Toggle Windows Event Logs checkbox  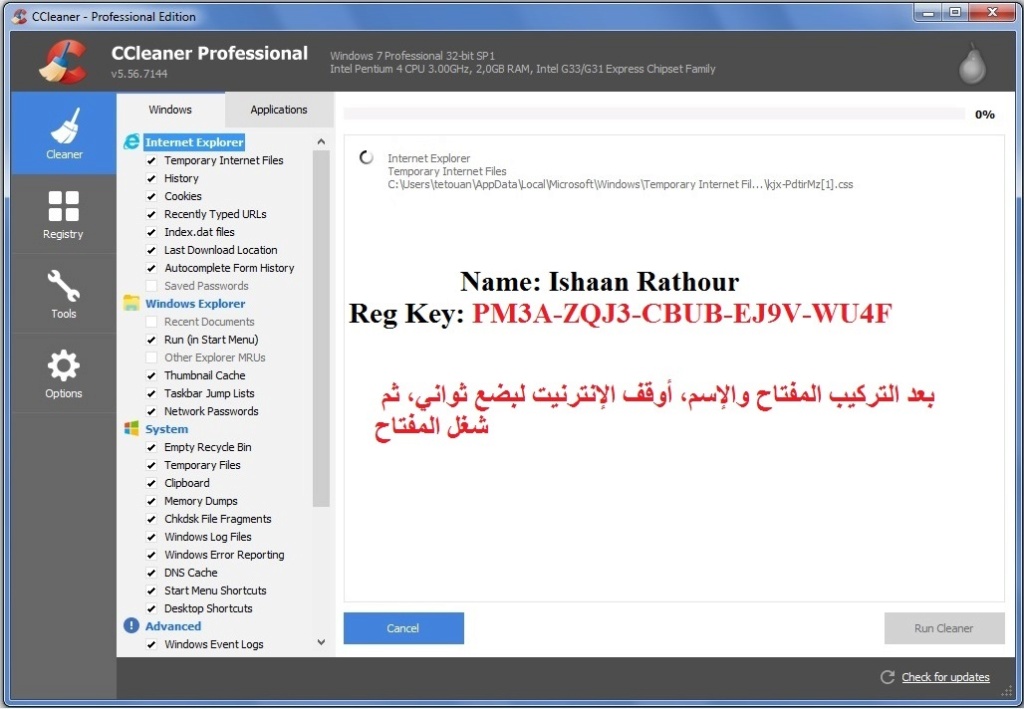coord(152,644)
